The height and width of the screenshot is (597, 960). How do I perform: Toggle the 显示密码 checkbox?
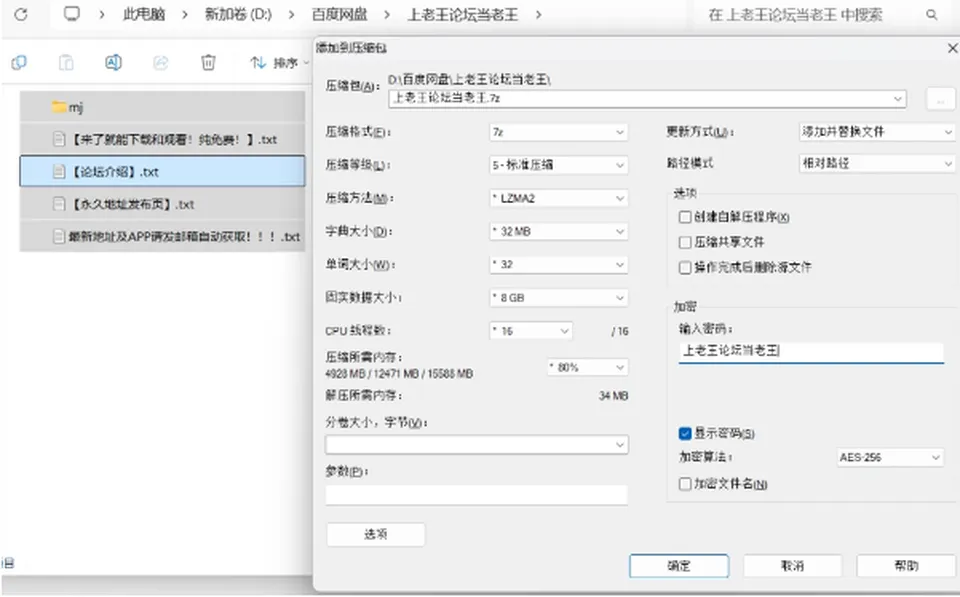click(x=685, y=434)
